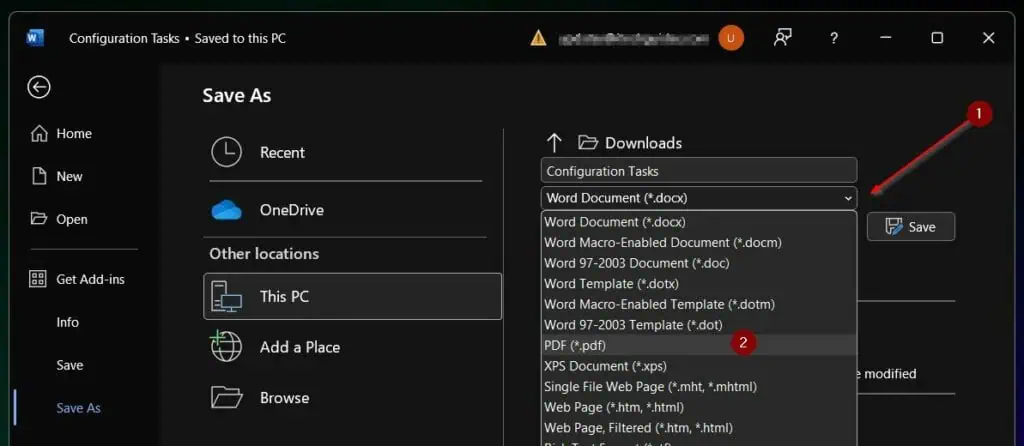
Task: Open the orange user account avatar
Action: click(x=731, y=38)
